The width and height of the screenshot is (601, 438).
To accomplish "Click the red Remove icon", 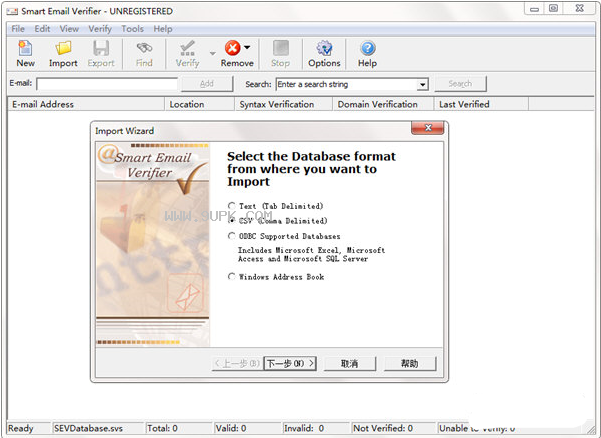I will pos(233,48).
